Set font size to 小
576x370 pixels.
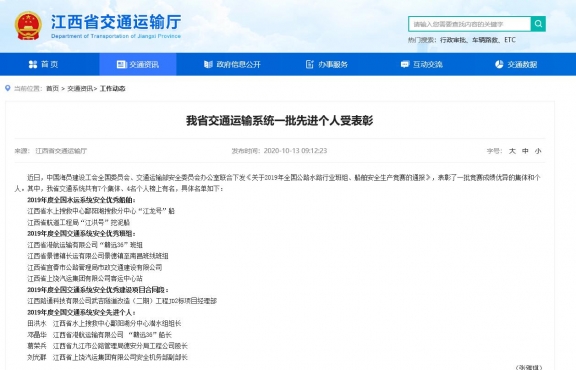[x=538, y=151]
